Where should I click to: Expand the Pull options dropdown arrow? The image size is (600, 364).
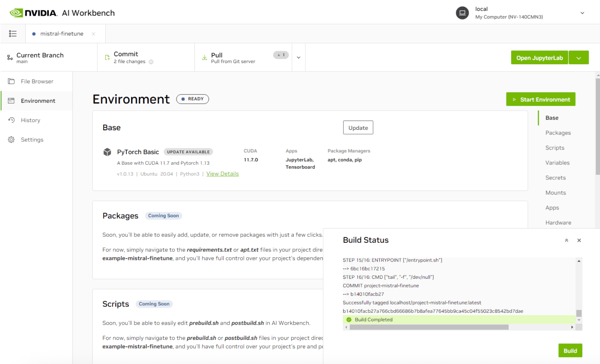click(298, 57)
